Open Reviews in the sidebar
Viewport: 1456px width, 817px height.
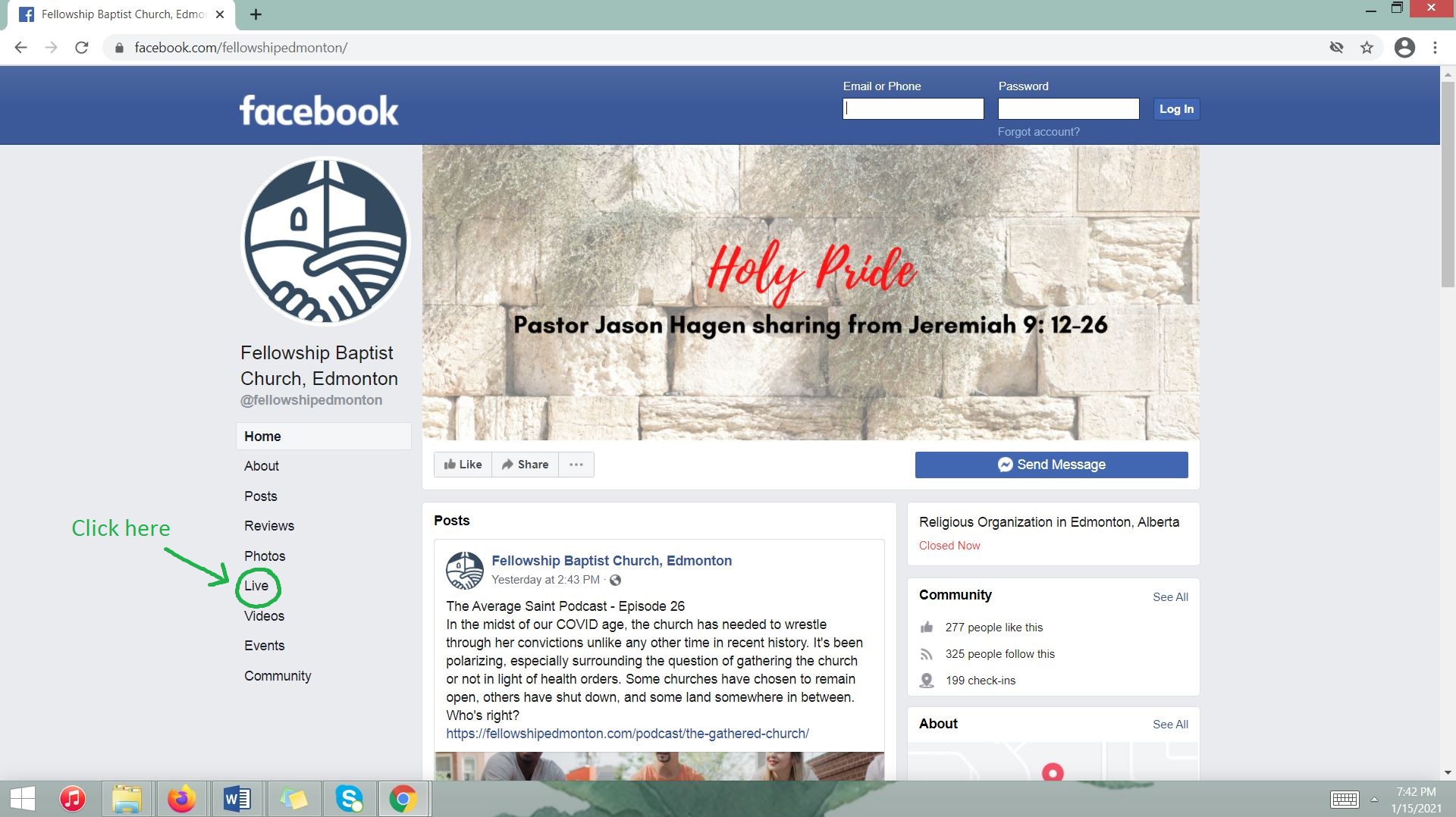pyautogui.click(x=269, y=526)
